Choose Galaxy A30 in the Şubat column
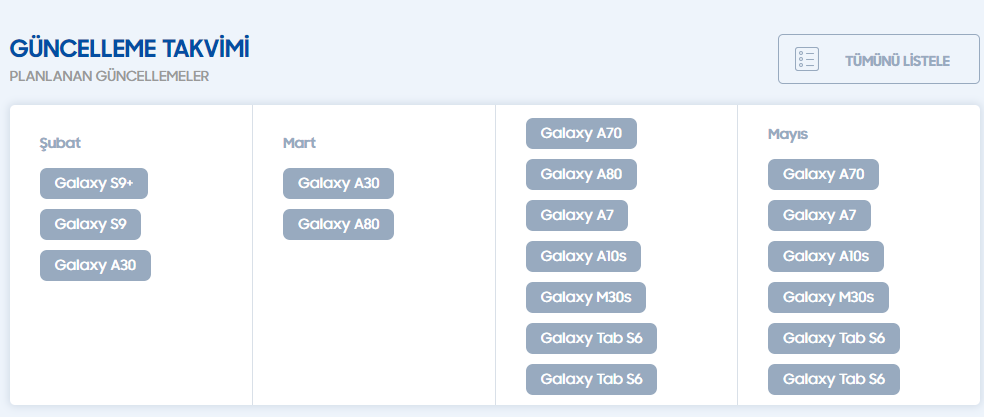984x417 pixels. 95,265
